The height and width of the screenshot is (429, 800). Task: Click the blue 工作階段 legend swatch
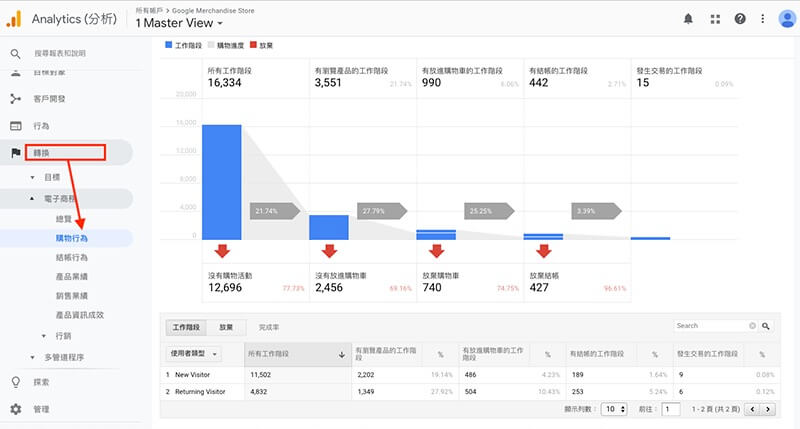tap(168, 45)
